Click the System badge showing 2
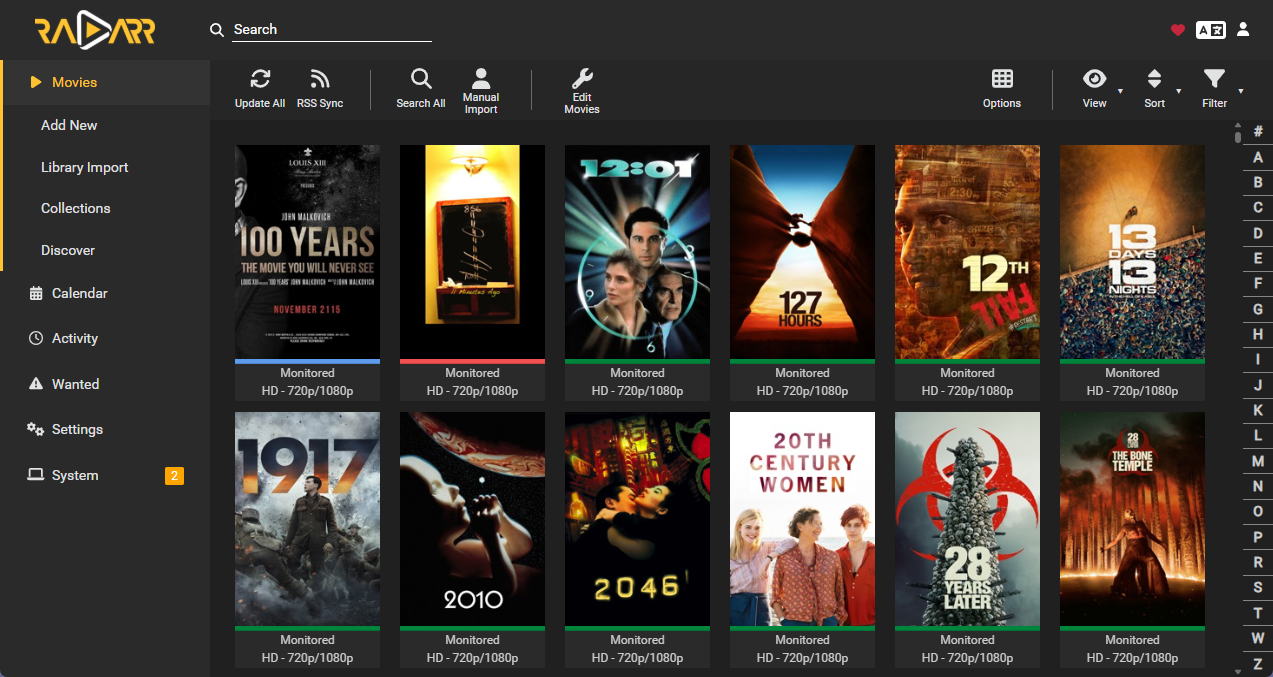The width and height of the screenshot is (1273, 677). coord(174,476)
